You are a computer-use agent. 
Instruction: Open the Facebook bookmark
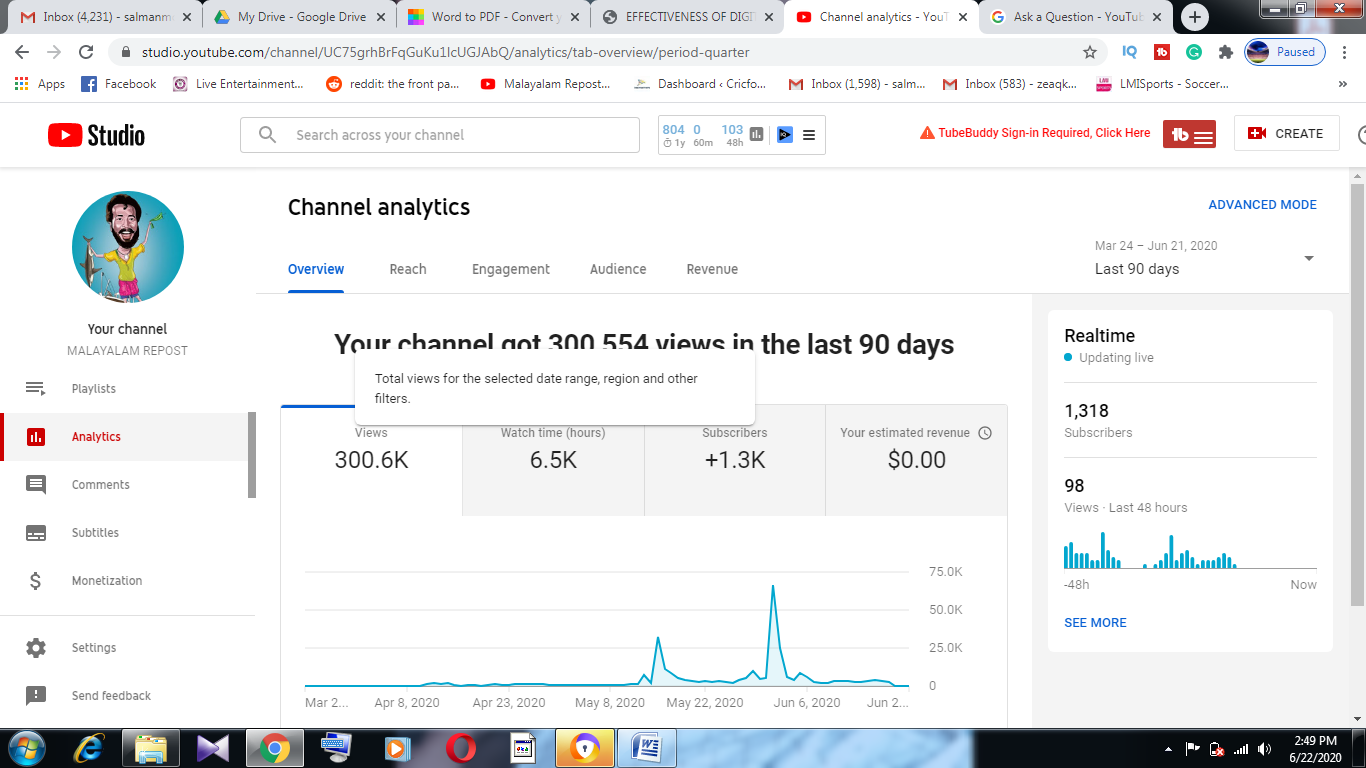click(x=118, y=84)
